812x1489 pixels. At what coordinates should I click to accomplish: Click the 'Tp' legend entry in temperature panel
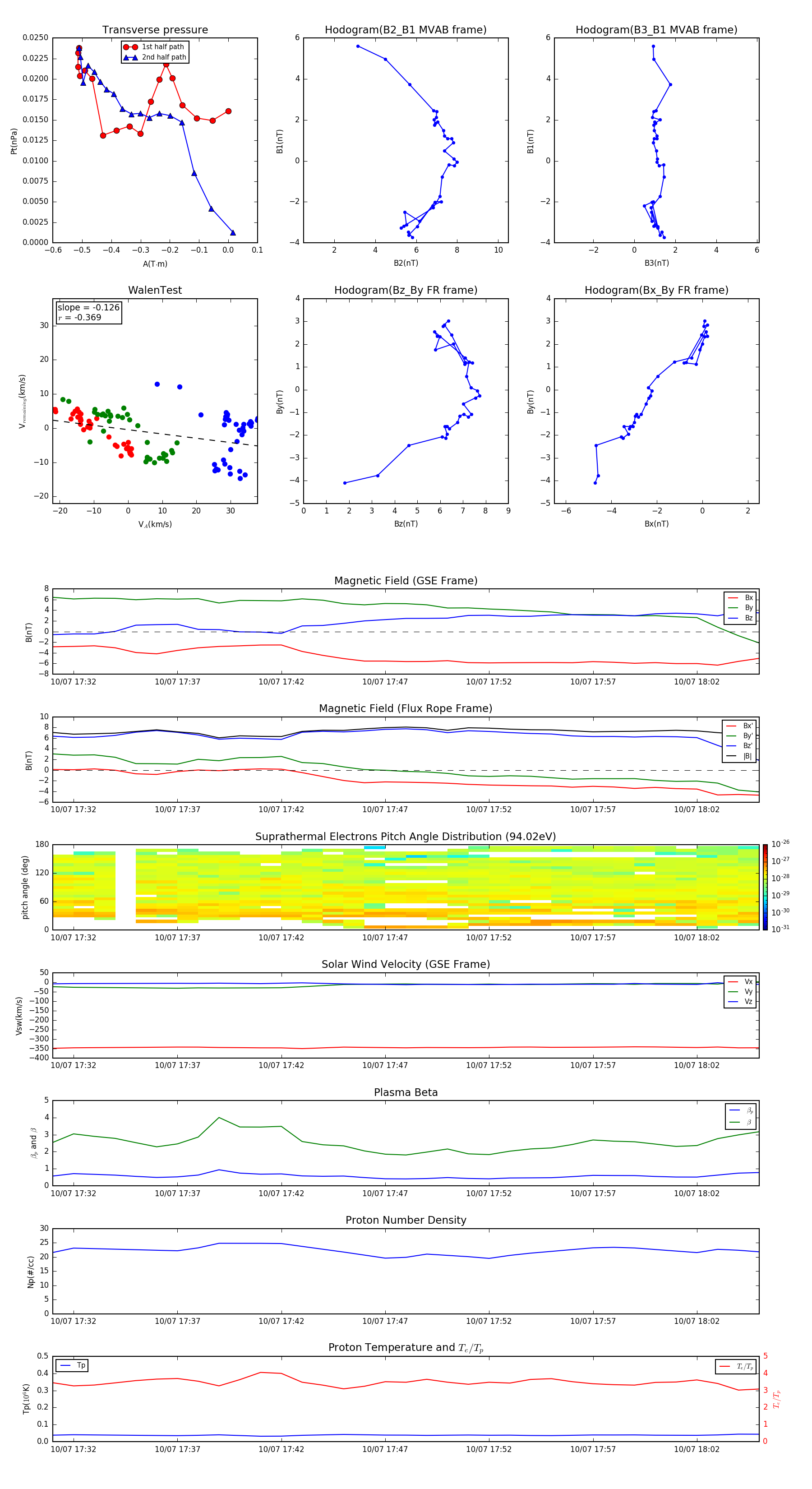click(72, 1365)
